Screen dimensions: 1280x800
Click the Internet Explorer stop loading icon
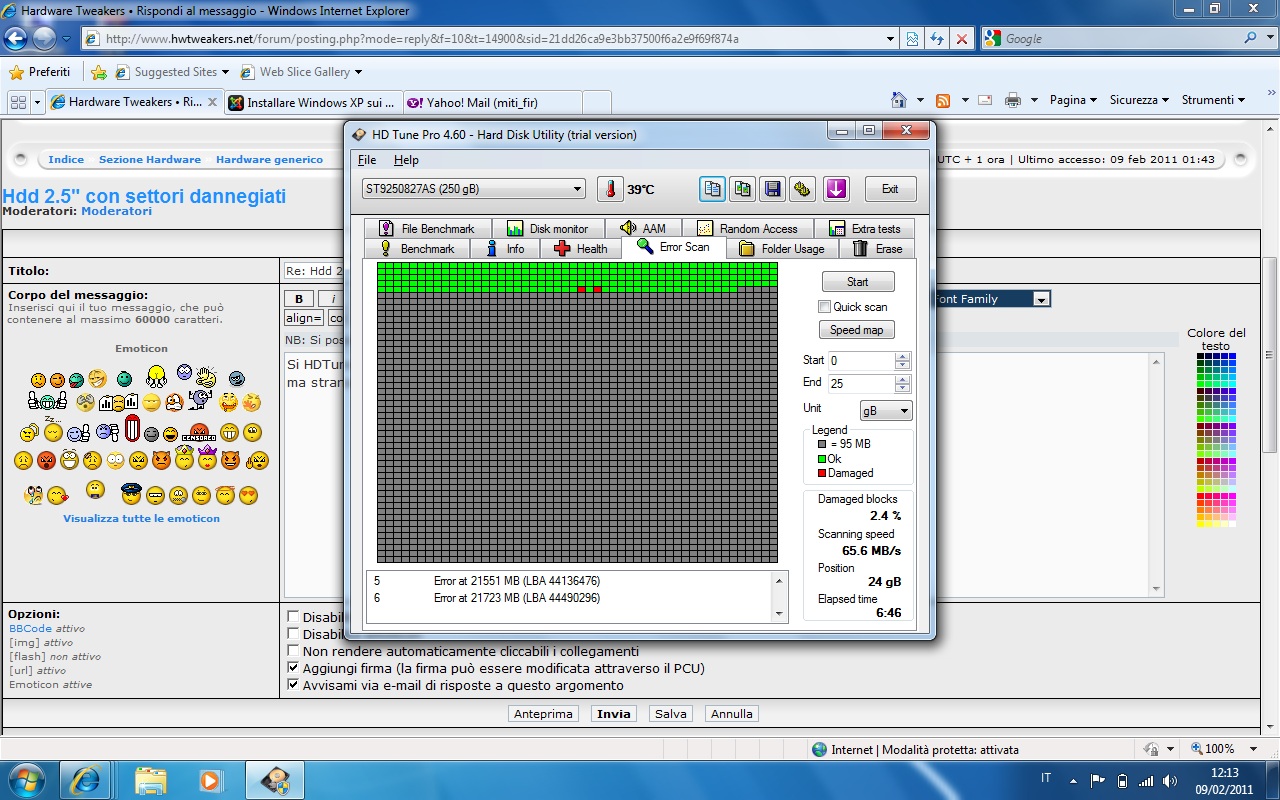tap(962, 39)
